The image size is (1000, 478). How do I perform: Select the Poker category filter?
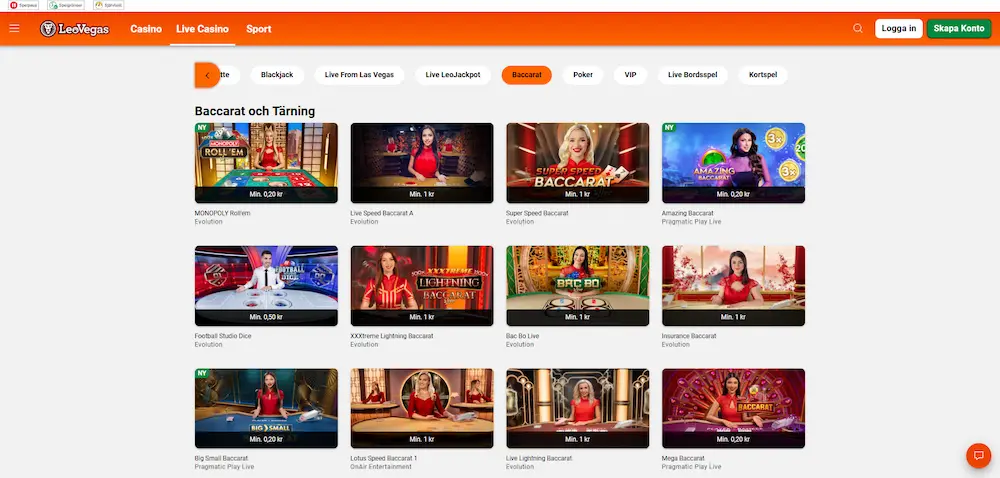[583, 75]
